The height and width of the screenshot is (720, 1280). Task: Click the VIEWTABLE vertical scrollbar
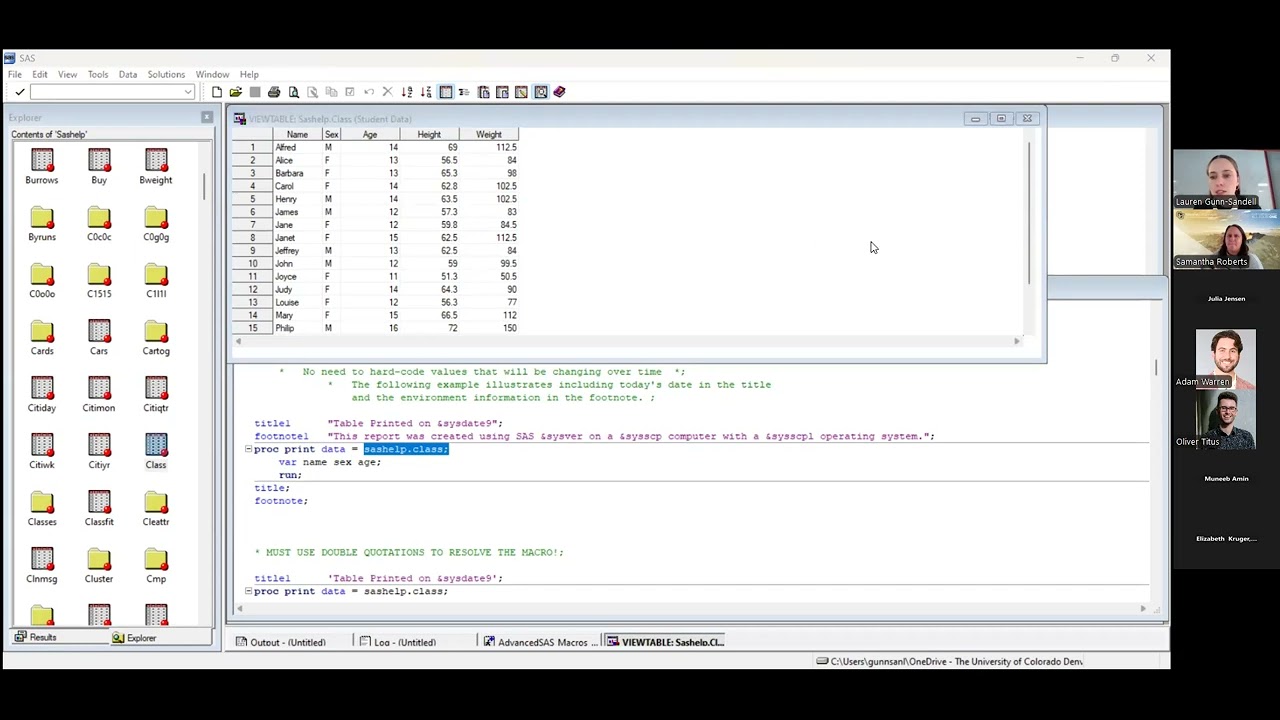(1029, 212)
